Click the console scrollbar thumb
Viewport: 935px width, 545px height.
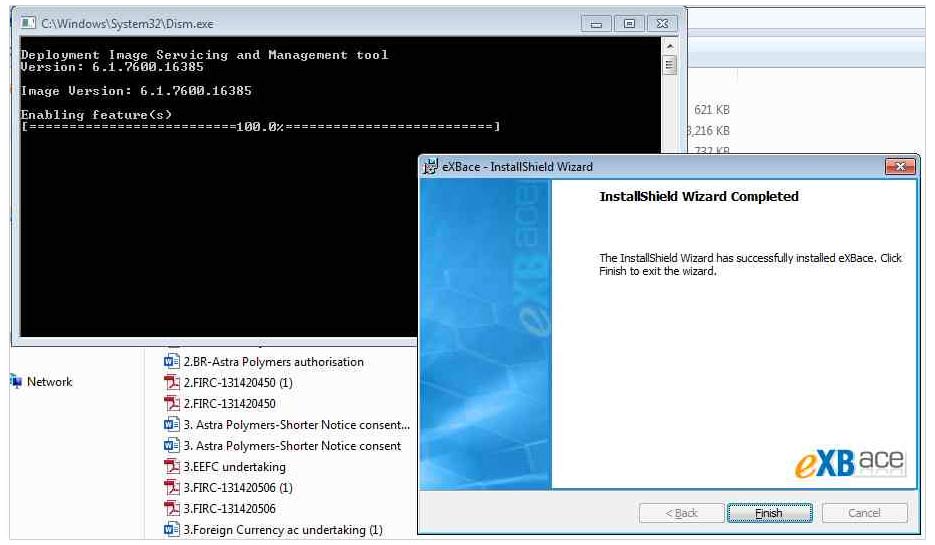(669, 64)
